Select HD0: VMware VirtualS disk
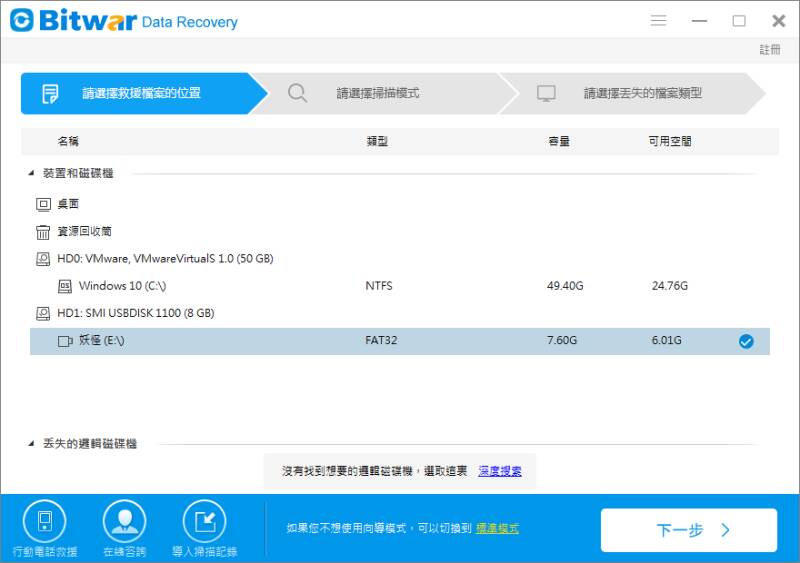The height and width of the screenshot is (563, 800). [x=165, y=259]
